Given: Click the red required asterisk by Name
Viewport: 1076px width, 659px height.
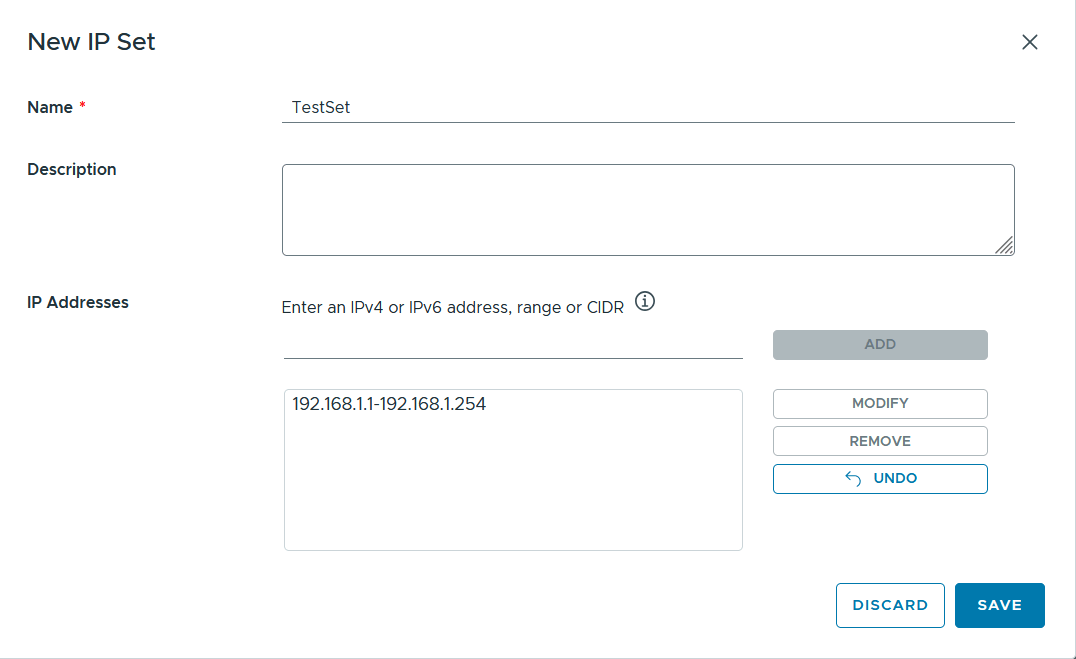Looking at the screenshot, I should point(82,105).
